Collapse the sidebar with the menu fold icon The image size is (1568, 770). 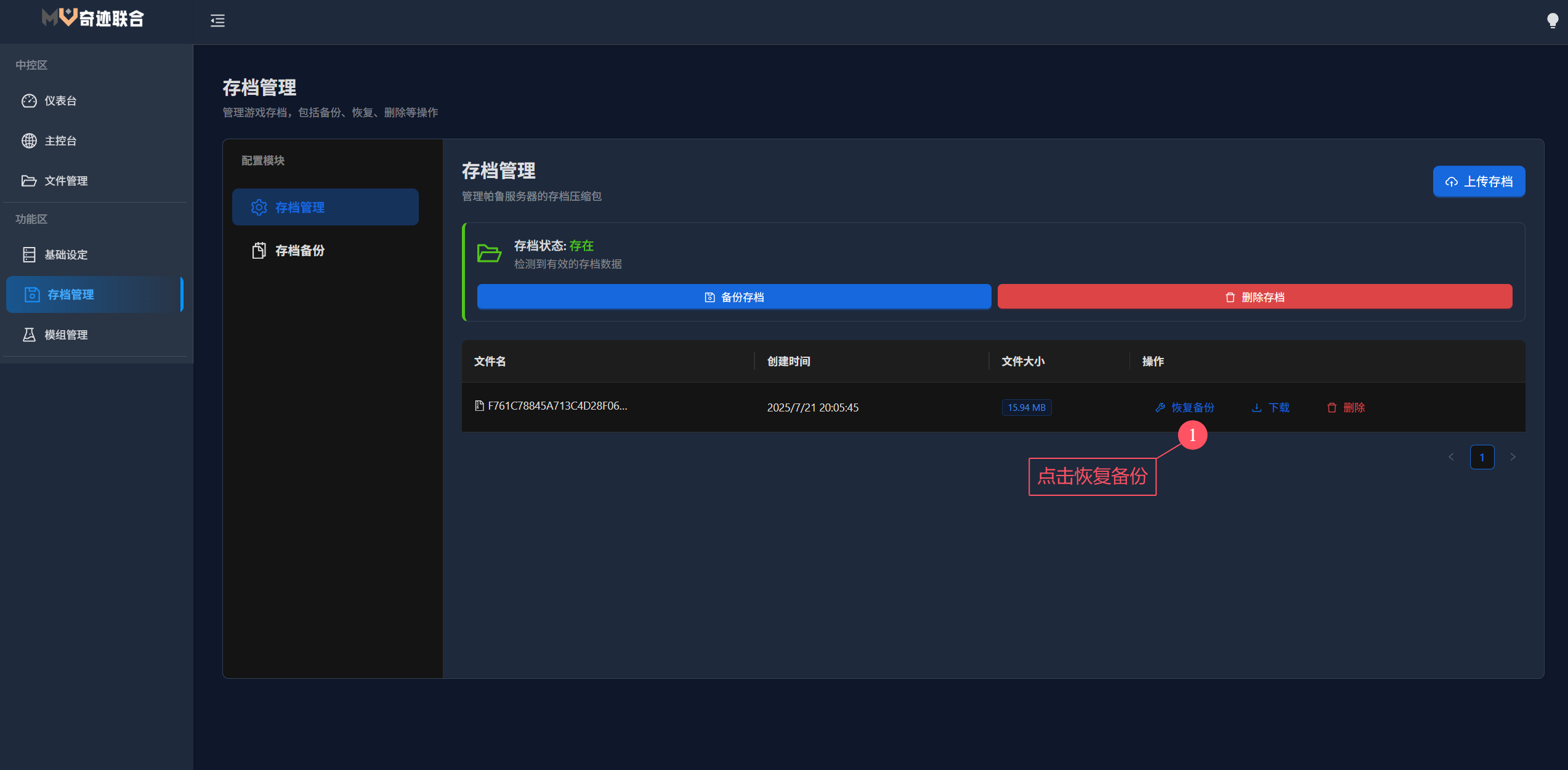click(217, 21)
